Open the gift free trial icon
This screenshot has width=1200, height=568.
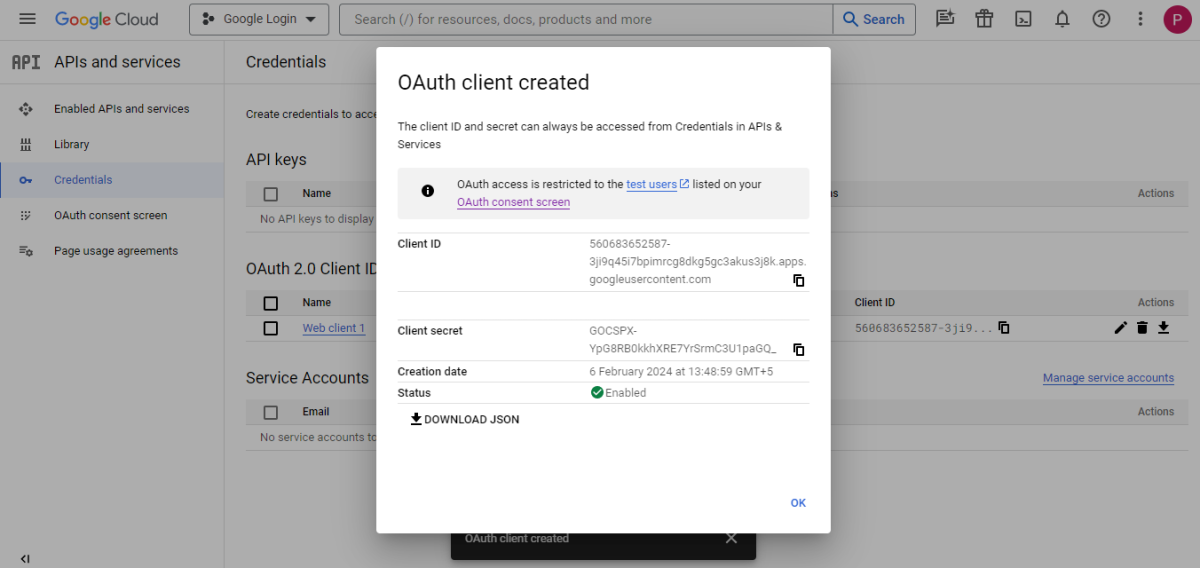984,19
